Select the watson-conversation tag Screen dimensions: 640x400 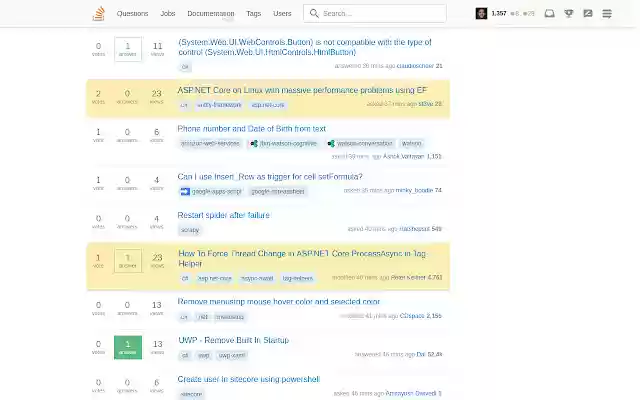point(360,143)
